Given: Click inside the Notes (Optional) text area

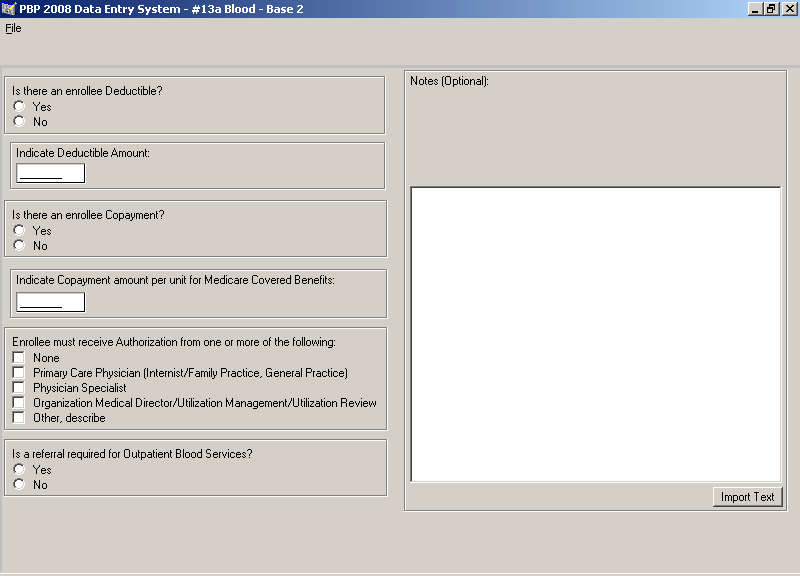Looking at the screenshot, I should [596, 334].
